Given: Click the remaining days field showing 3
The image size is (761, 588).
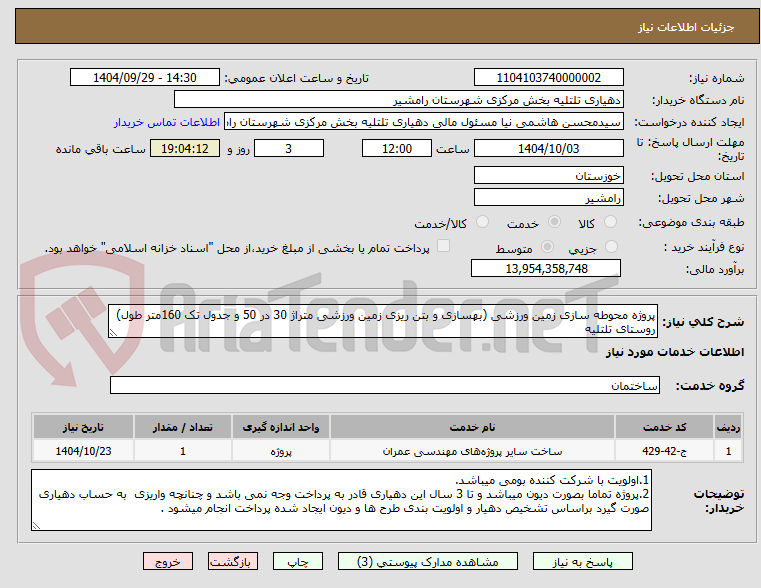Looking at the screenshot, I should click(289, 148).
